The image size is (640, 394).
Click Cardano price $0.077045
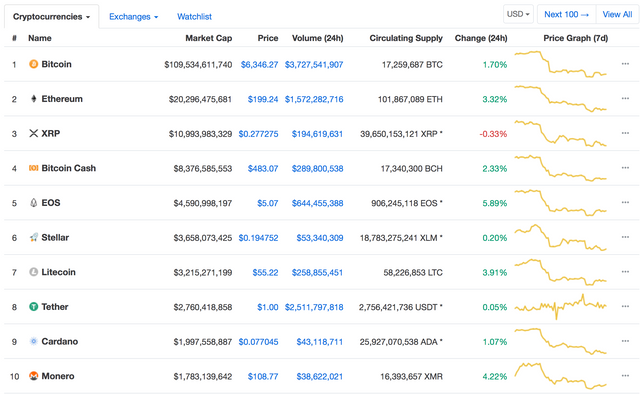[x=258, y=342]
